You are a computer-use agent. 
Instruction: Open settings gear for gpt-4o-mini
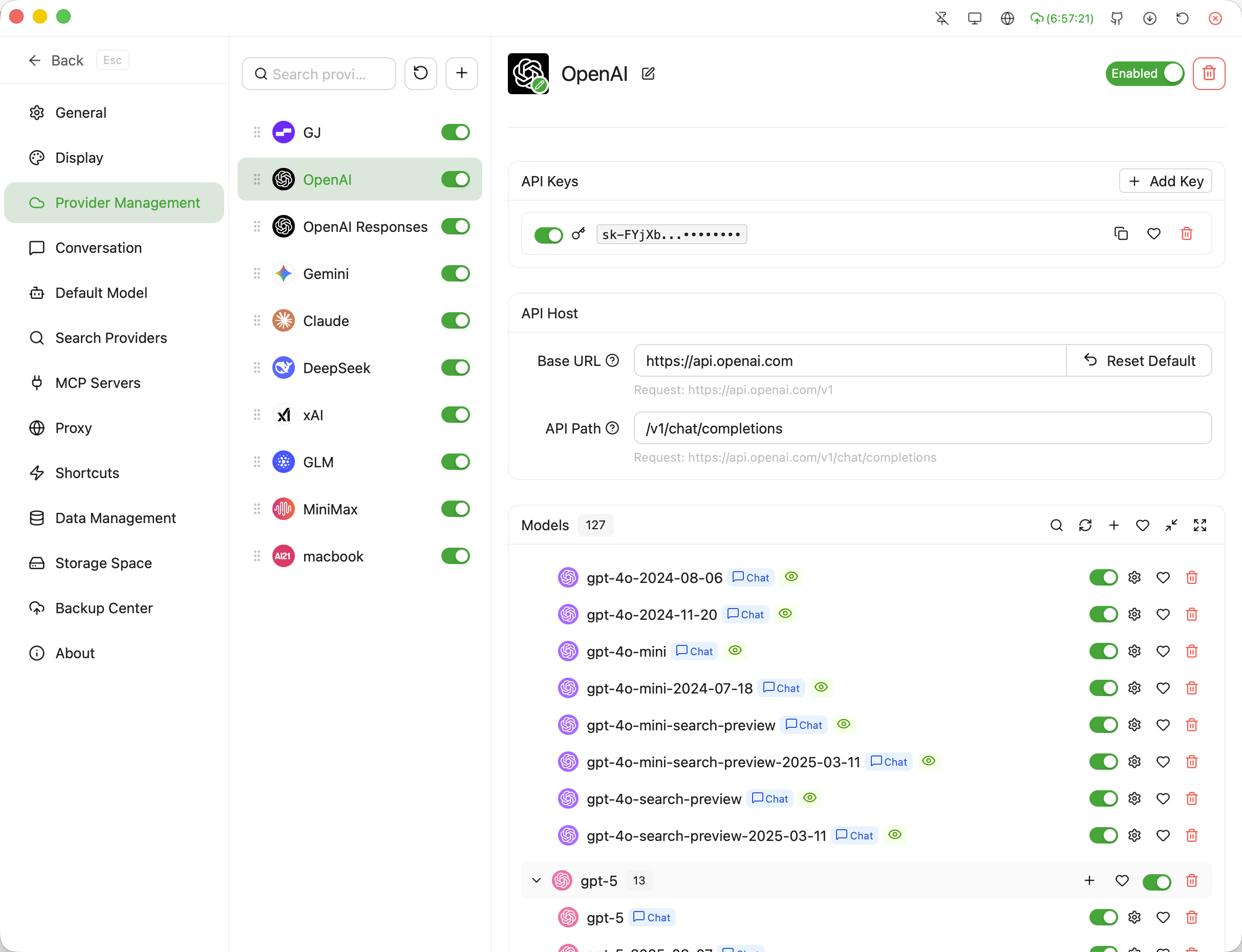click(1134, 651)
